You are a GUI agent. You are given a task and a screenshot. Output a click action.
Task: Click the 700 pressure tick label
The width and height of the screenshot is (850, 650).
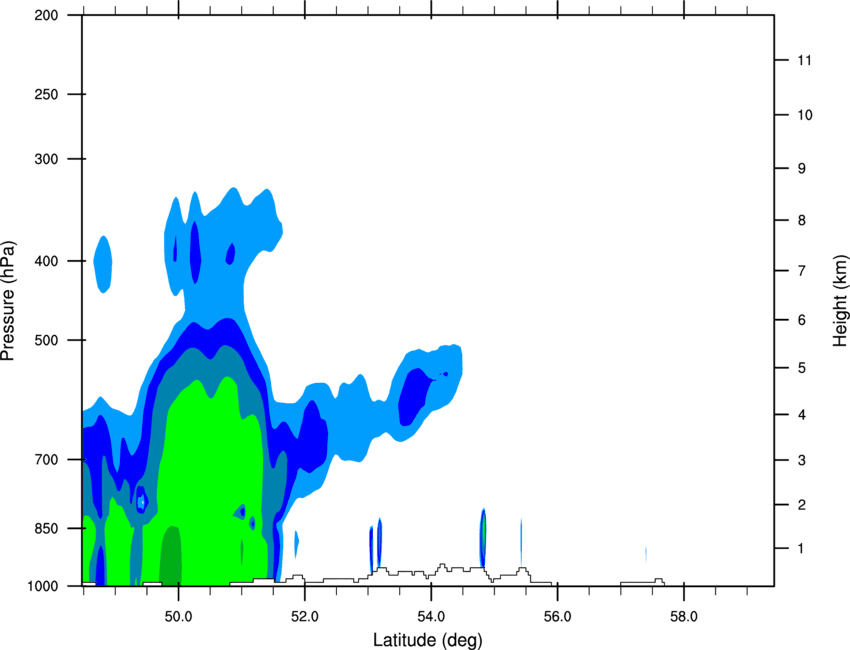click(x=47, y=459)
